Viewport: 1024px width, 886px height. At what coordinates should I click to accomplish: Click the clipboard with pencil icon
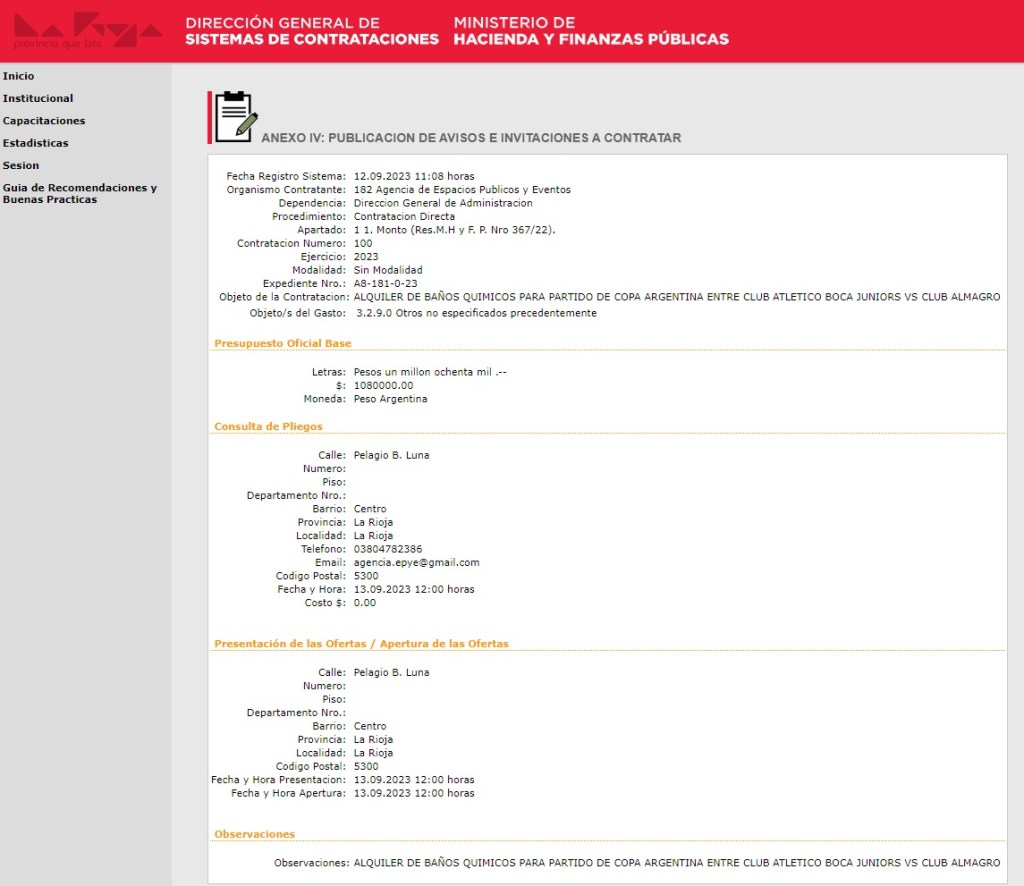(236, 117)
